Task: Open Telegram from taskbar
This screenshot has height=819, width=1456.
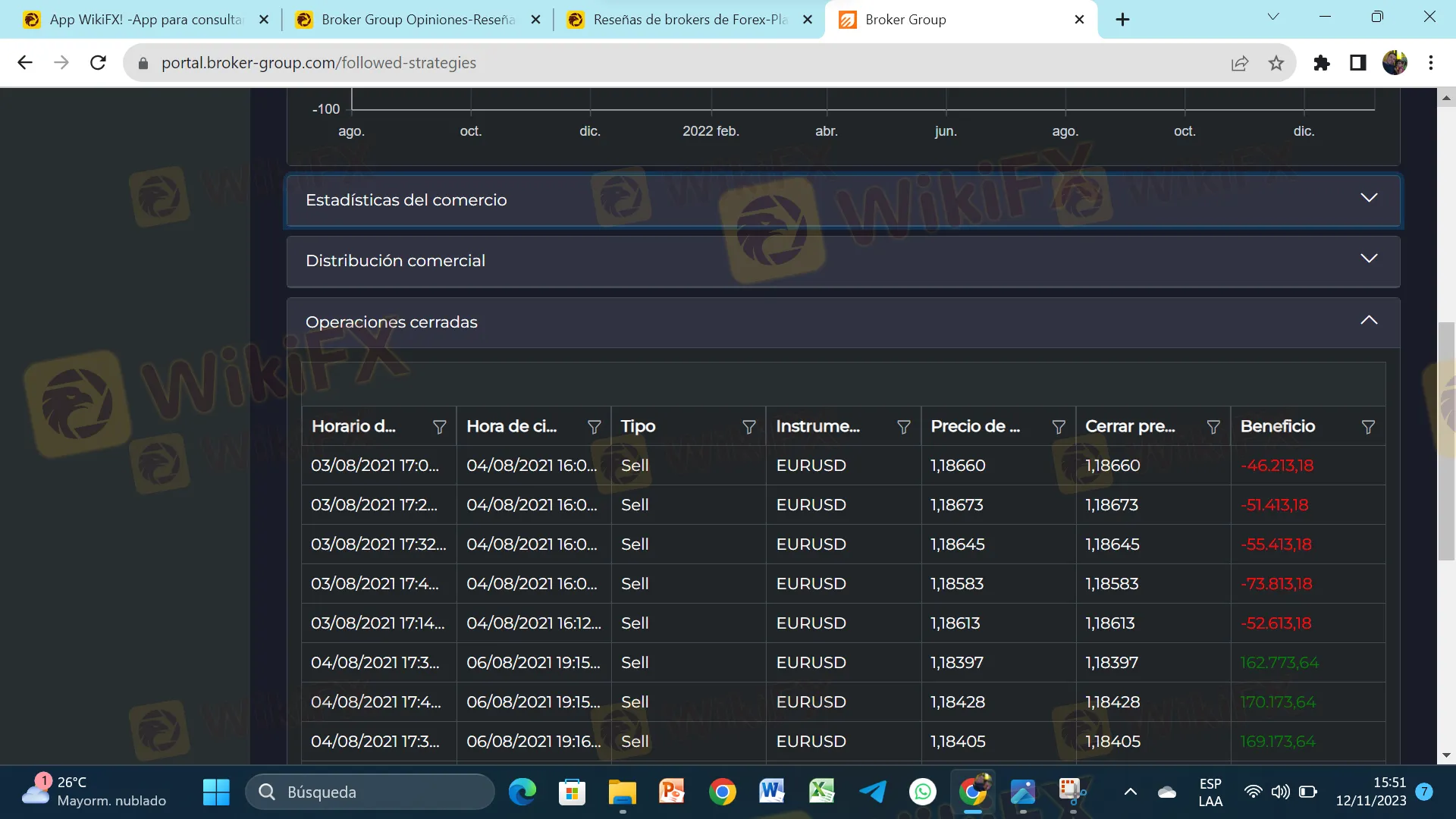Action: click(872, 792)
